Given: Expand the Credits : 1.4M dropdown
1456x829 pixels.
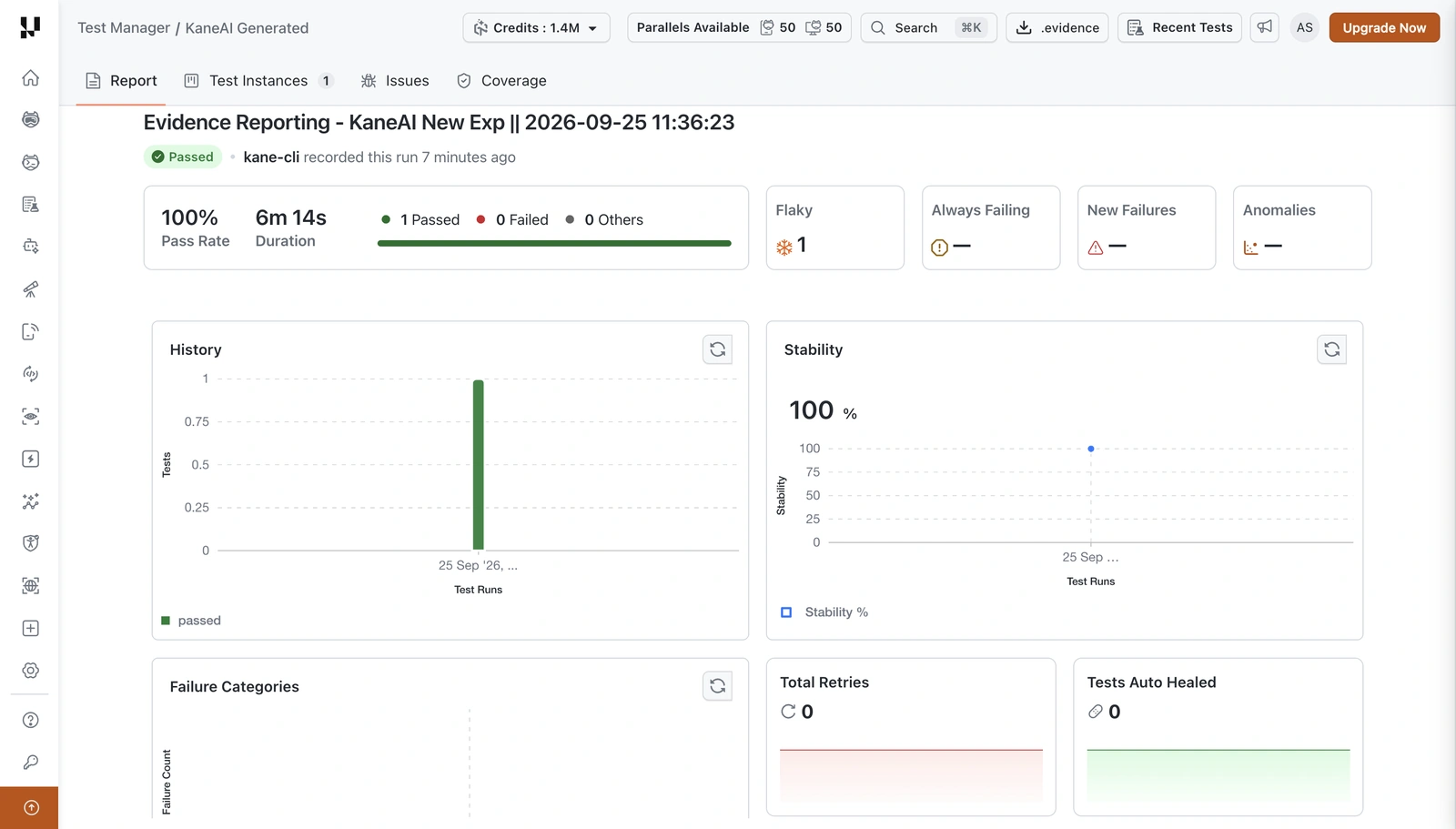Looking at the screenshot, I should point(536,27).
